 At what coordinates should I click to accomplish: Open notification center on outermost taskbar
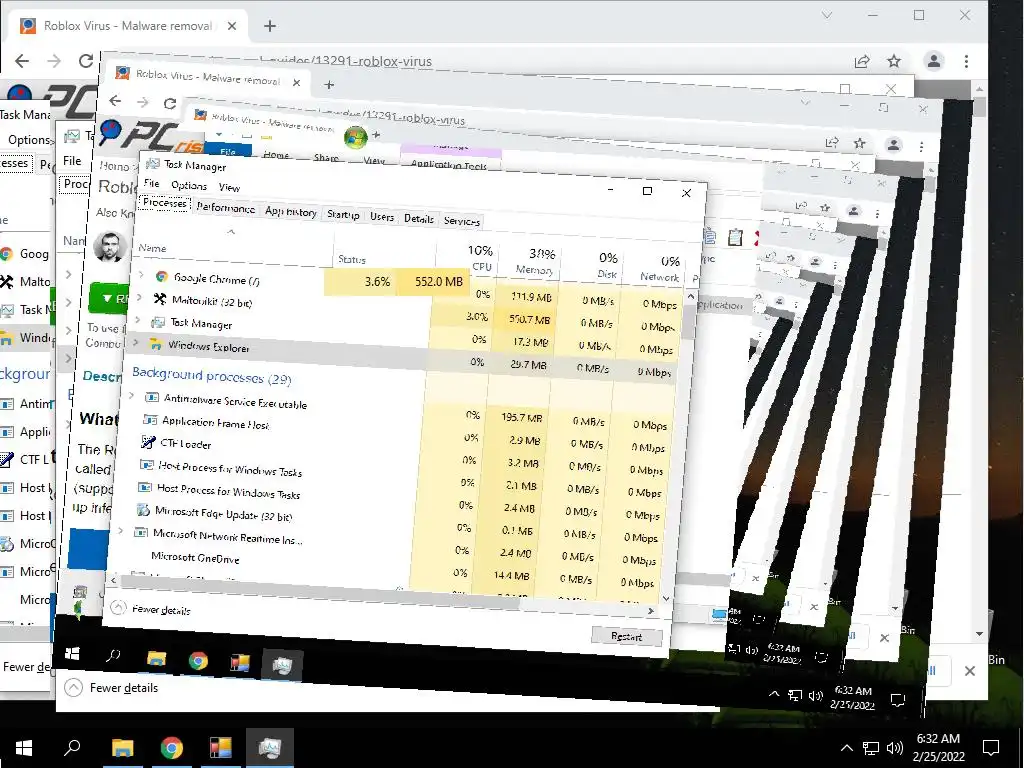[x=991, y=747]
